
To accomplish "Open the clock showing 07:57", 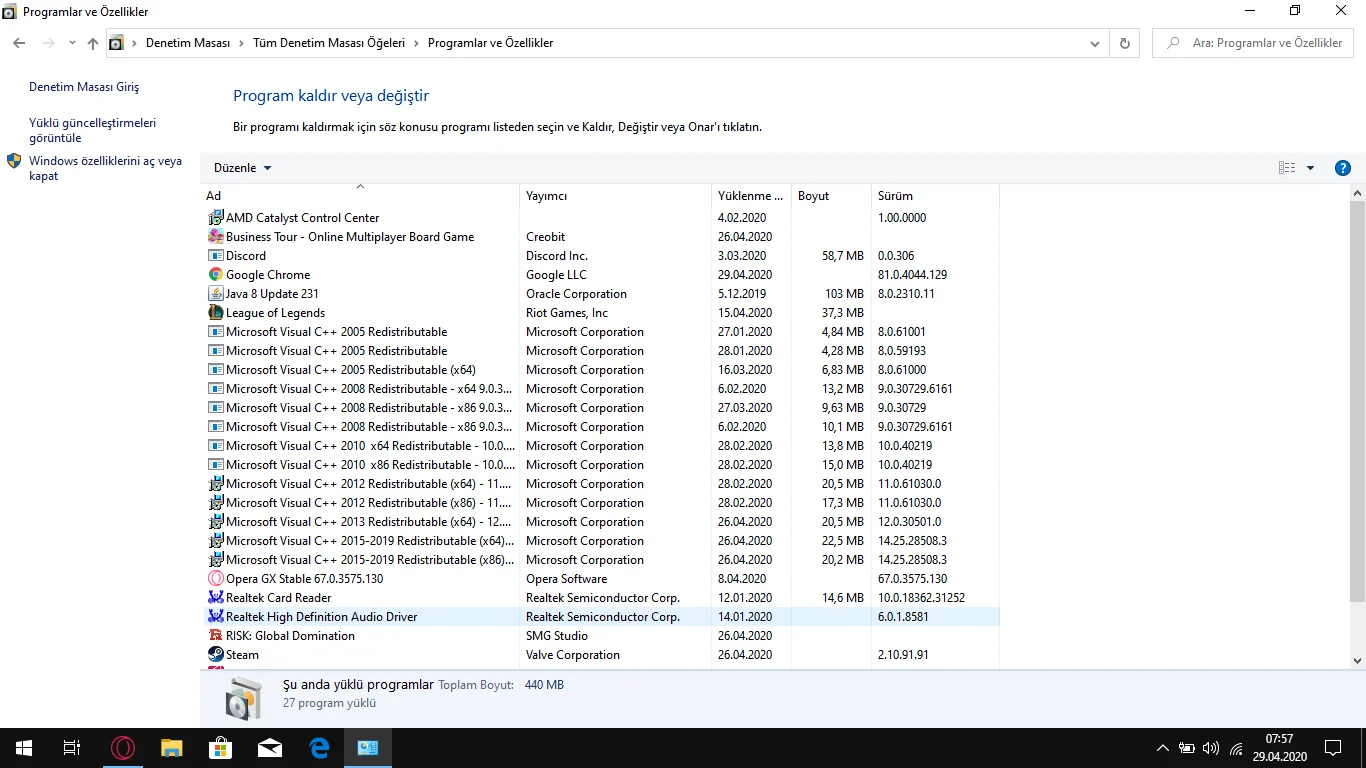I will (x=1279, y=748).
